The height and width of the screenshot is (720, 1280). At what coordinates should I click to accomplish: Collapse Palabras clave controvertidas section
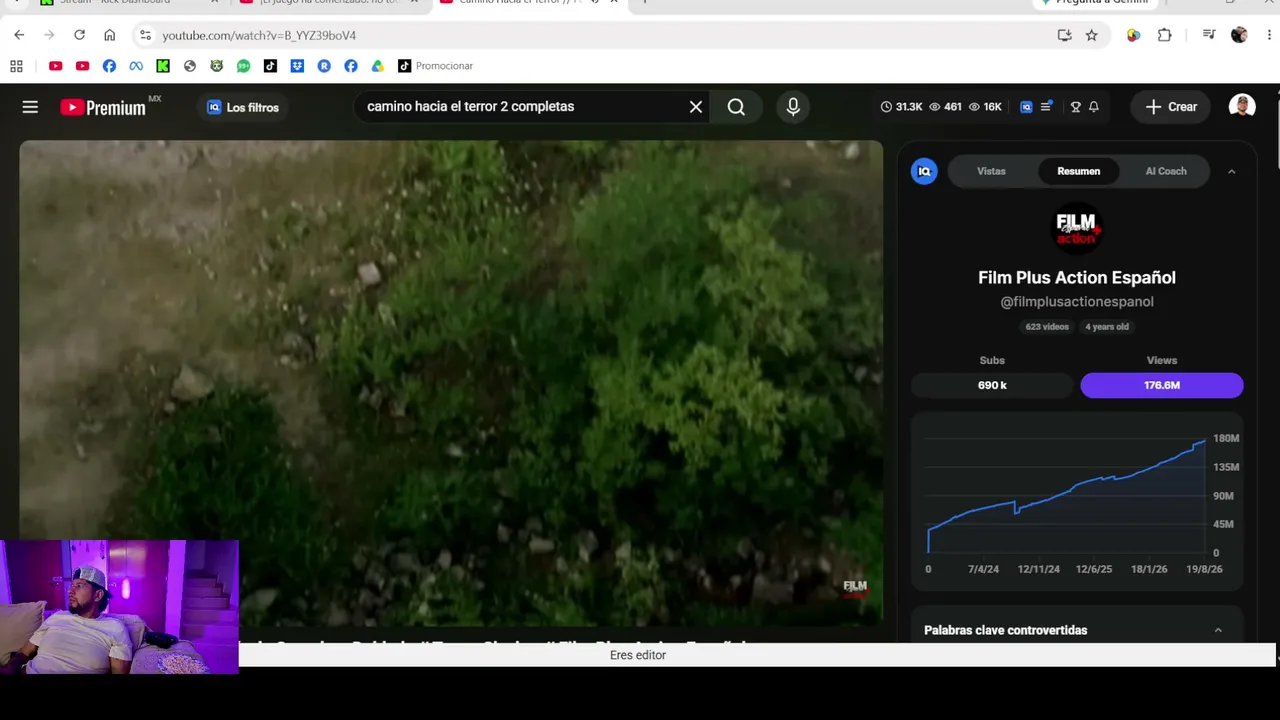pyautogui.click(x=1218, y=630)
